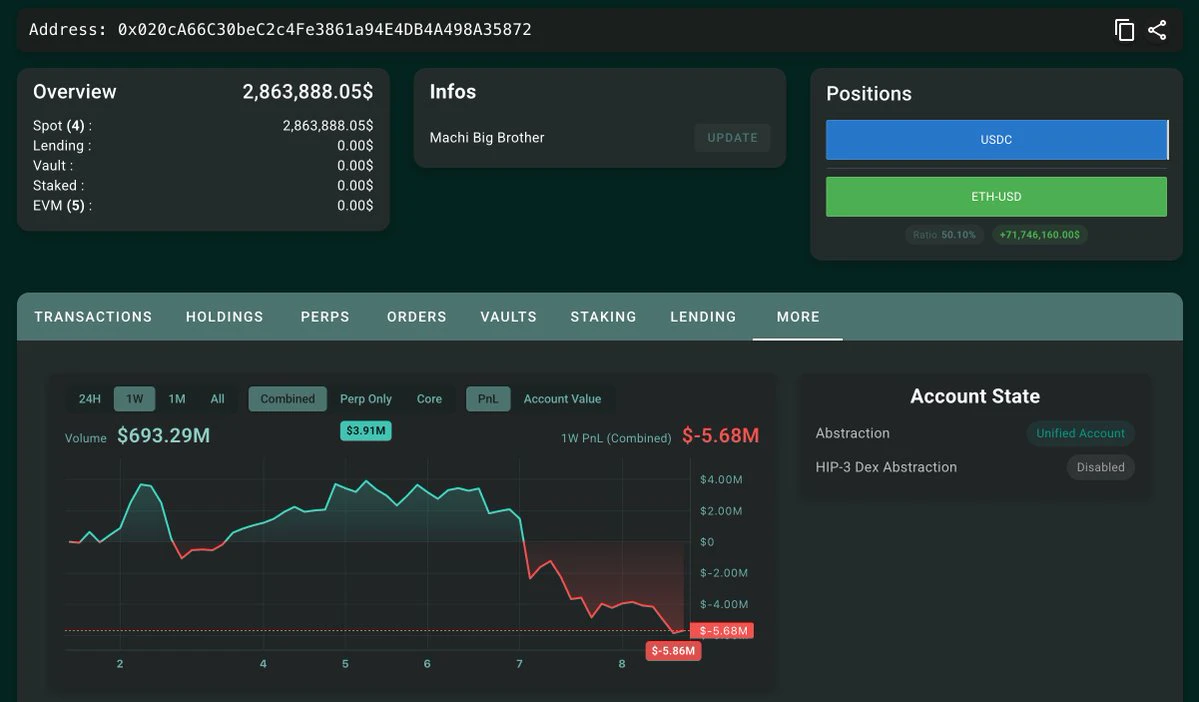Click the Spot (4) row label
The image size is (1199, 702).
tap(62, 125)
